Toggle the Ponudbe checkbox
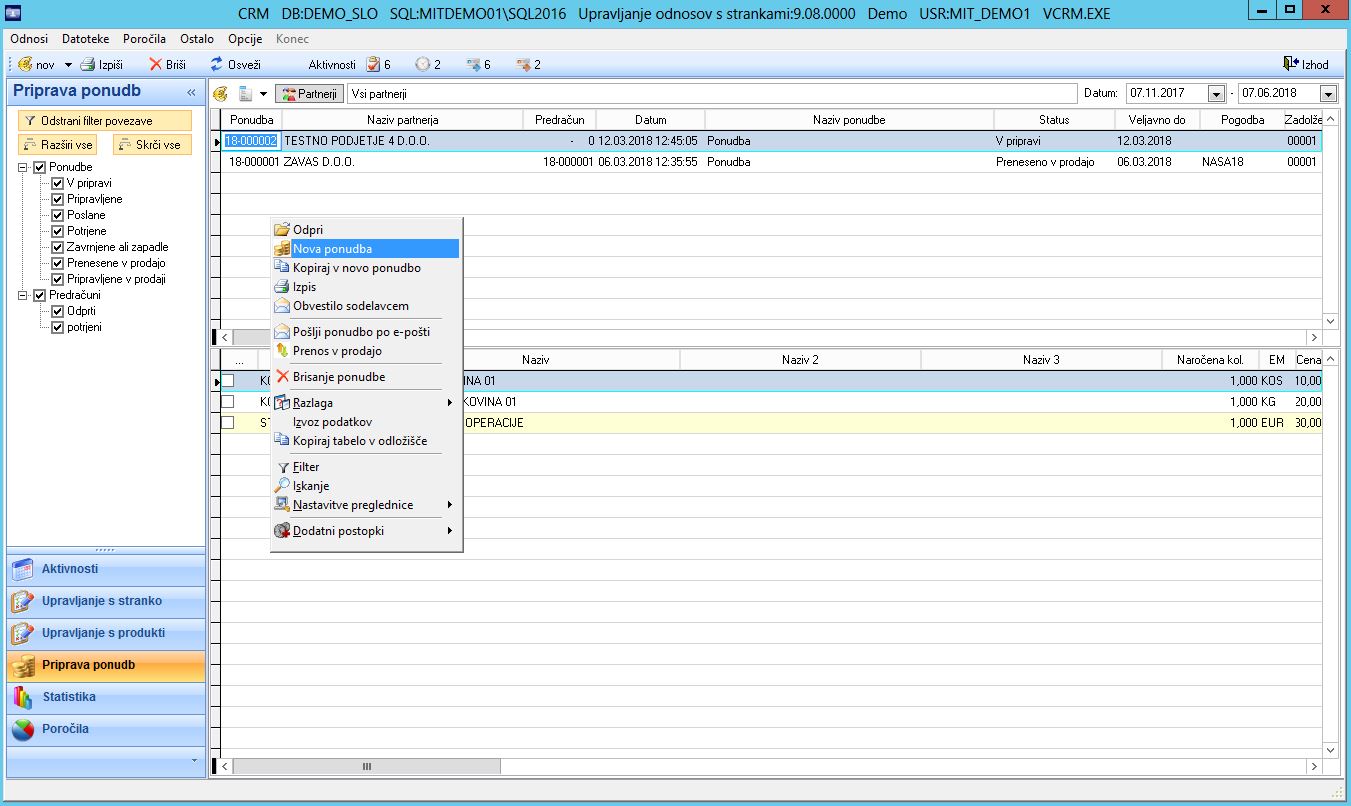 coord(40,167)
